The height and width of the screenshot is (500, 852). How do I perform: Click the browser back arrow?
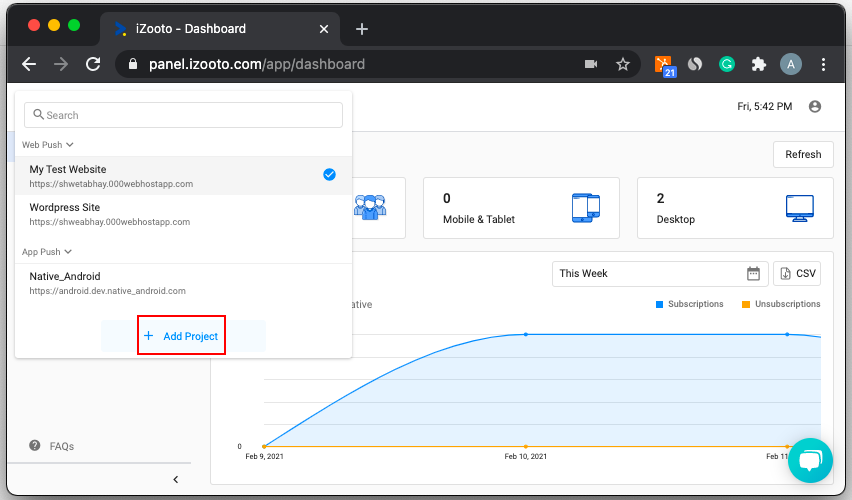pyautogui.click(x=29, y=64)
